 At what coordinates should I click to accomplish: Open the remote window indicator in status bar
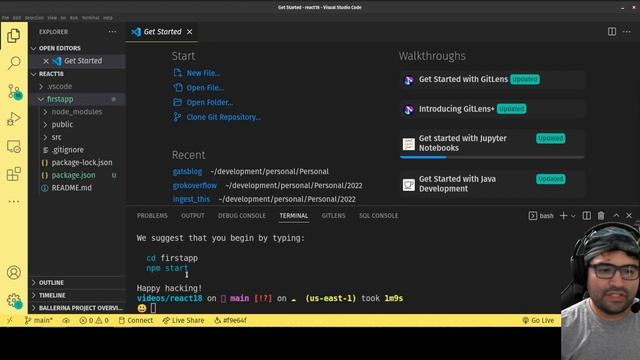pos(10,320)
